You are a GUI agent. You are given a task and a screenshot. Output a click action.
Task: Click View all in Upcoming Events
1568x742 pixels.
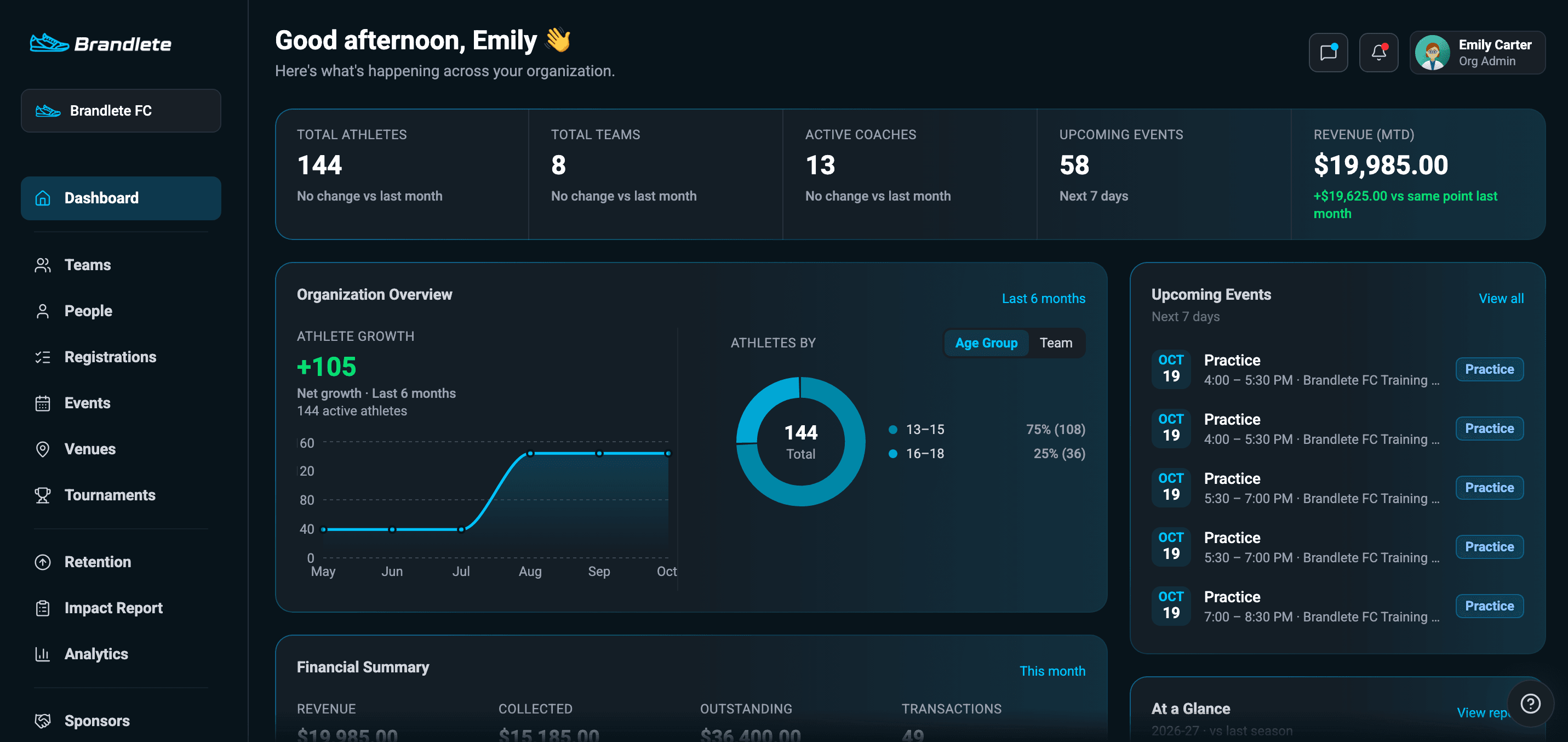(x=1501, y=298)
